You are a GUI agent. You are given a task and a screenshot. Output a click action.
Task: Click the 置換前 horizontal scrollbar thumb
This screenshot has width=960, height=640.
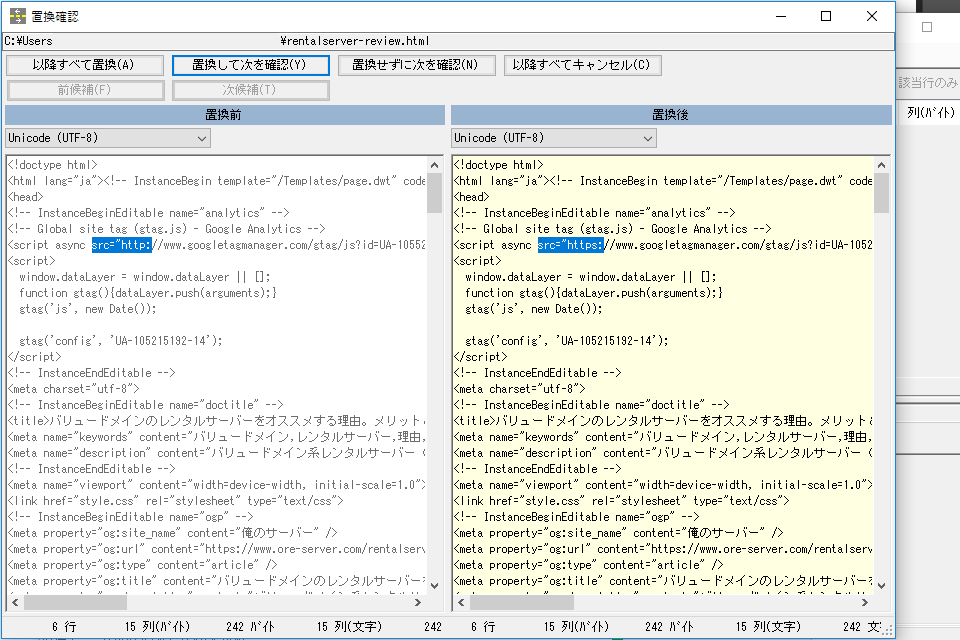[x=75, y=603]
